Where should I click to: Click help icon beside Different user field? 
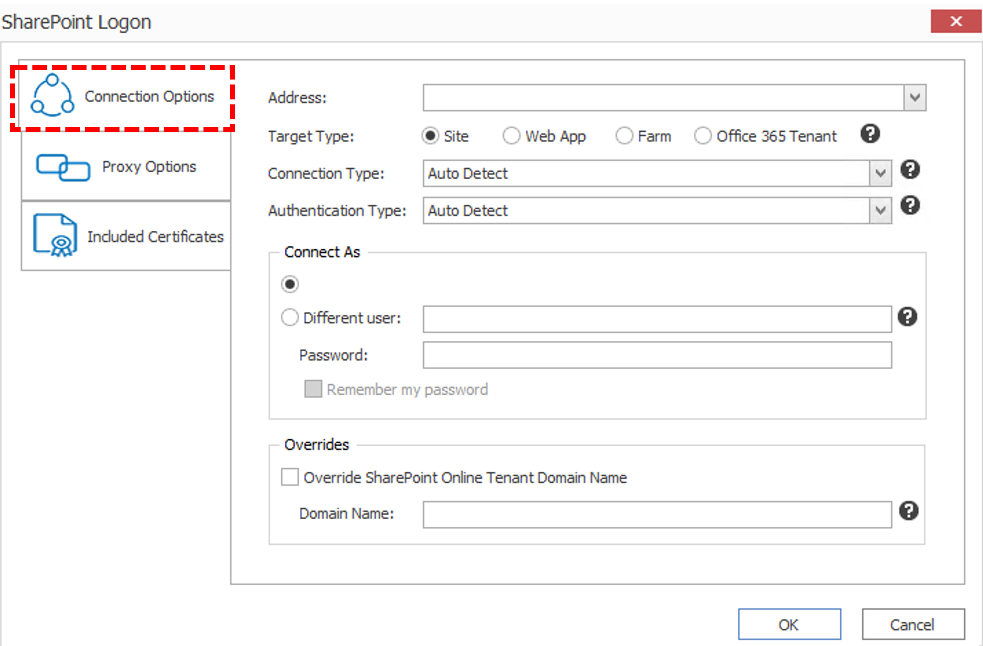point(907,317)
